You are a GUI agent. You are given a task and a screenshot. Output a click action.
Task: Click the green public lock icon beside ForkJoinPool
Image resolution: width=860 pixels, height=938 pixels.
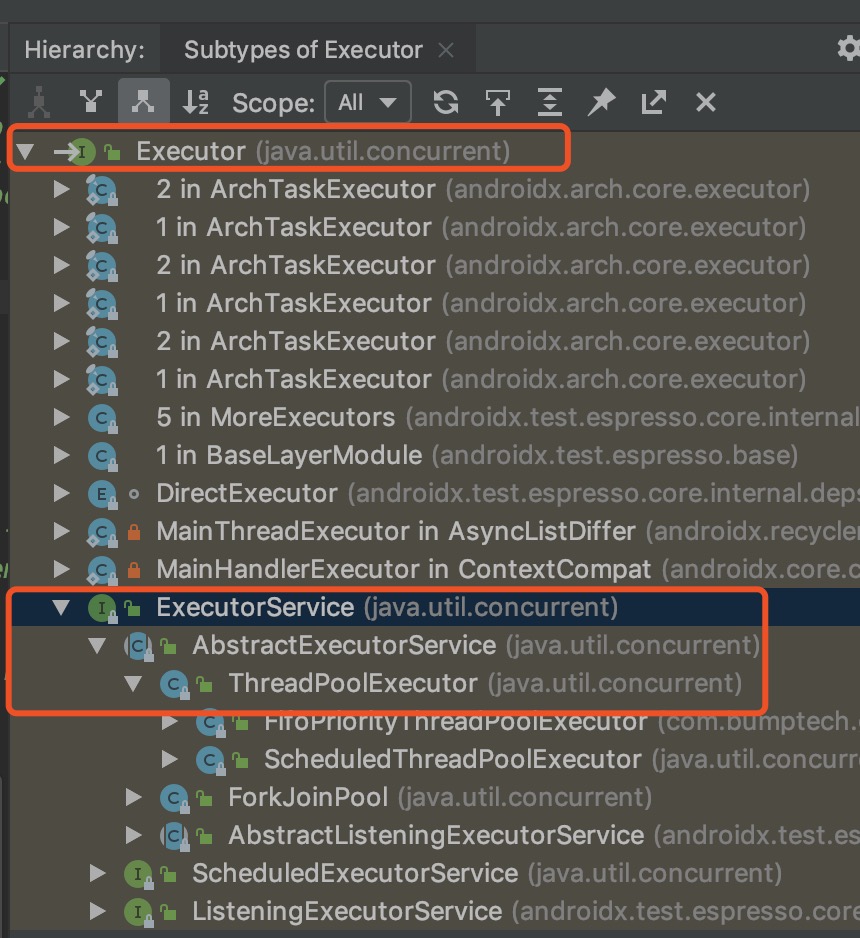click(205, 799)
